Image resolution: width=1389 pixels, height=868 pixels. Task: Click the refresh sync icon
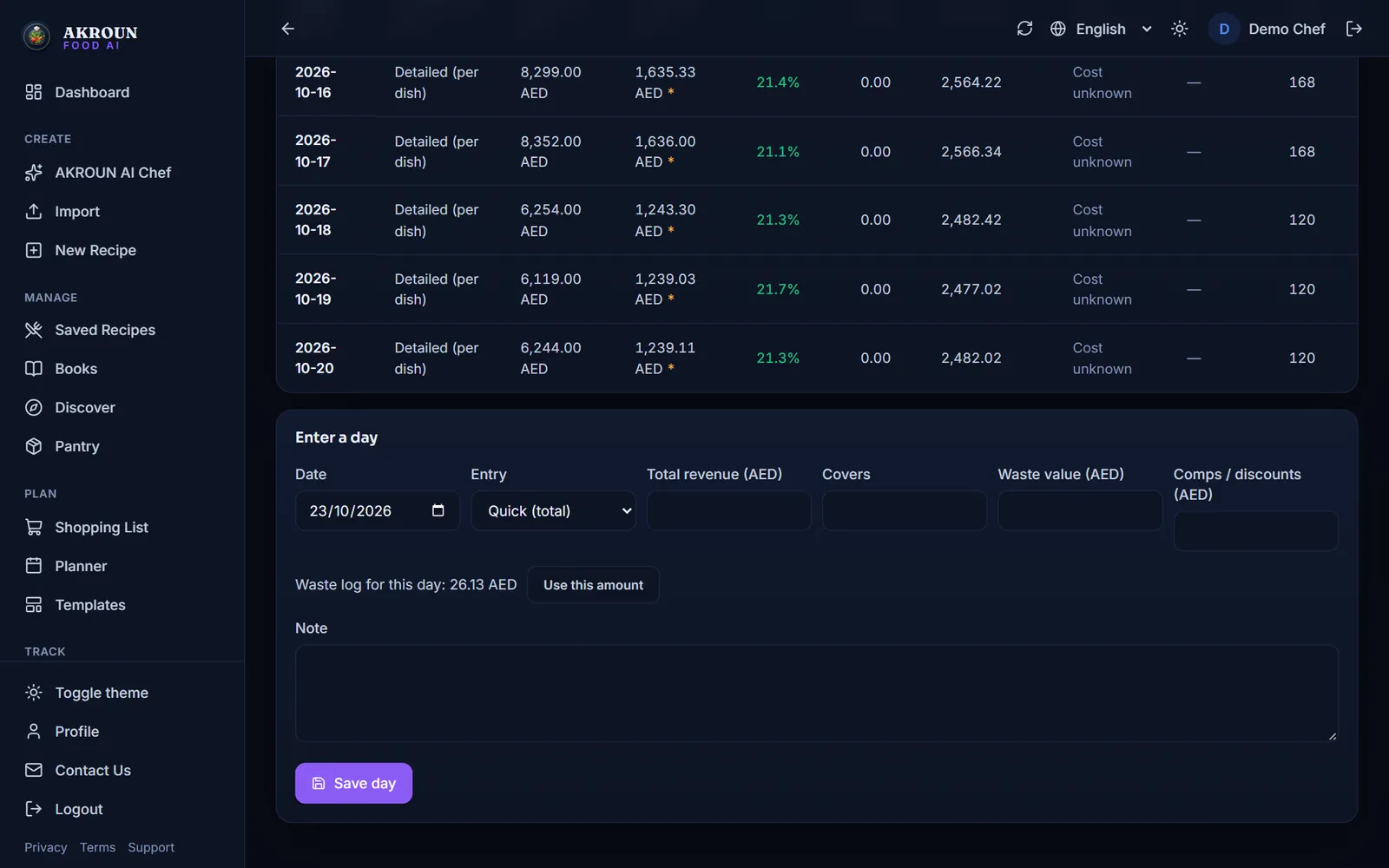click(1024, 29)
